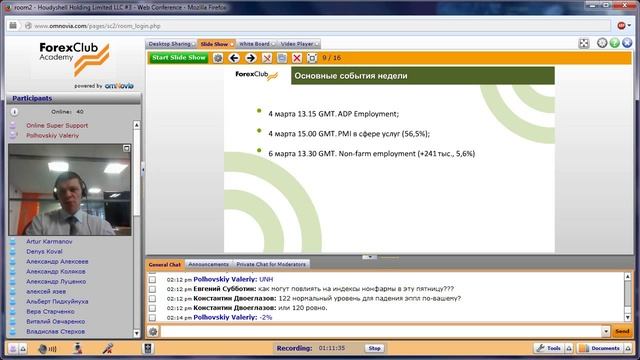Click the Start Slide Show button

pos(178,58)
